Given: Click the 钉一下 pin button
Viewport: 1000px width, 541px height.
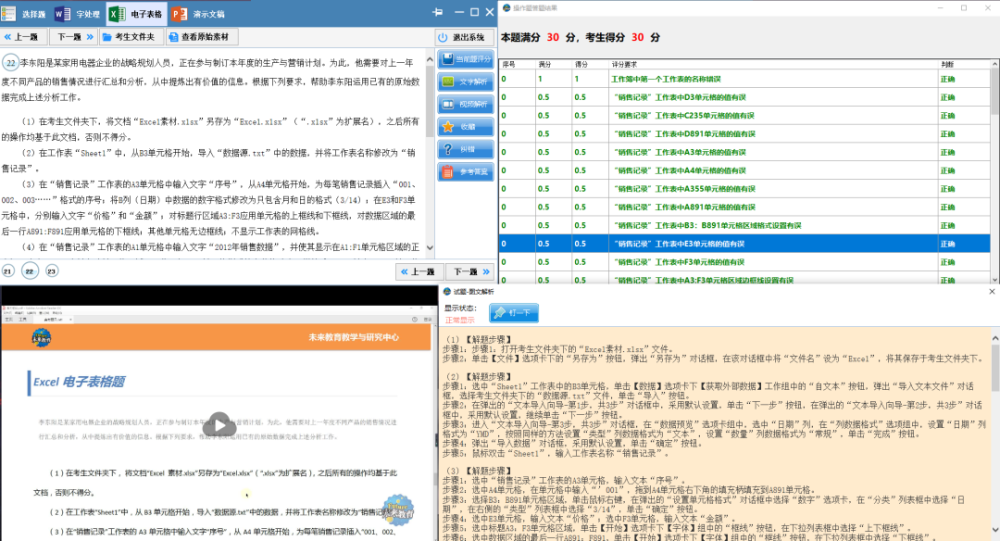Looking at the screenshot, I should pyautogui.click(x=514, y=313).
